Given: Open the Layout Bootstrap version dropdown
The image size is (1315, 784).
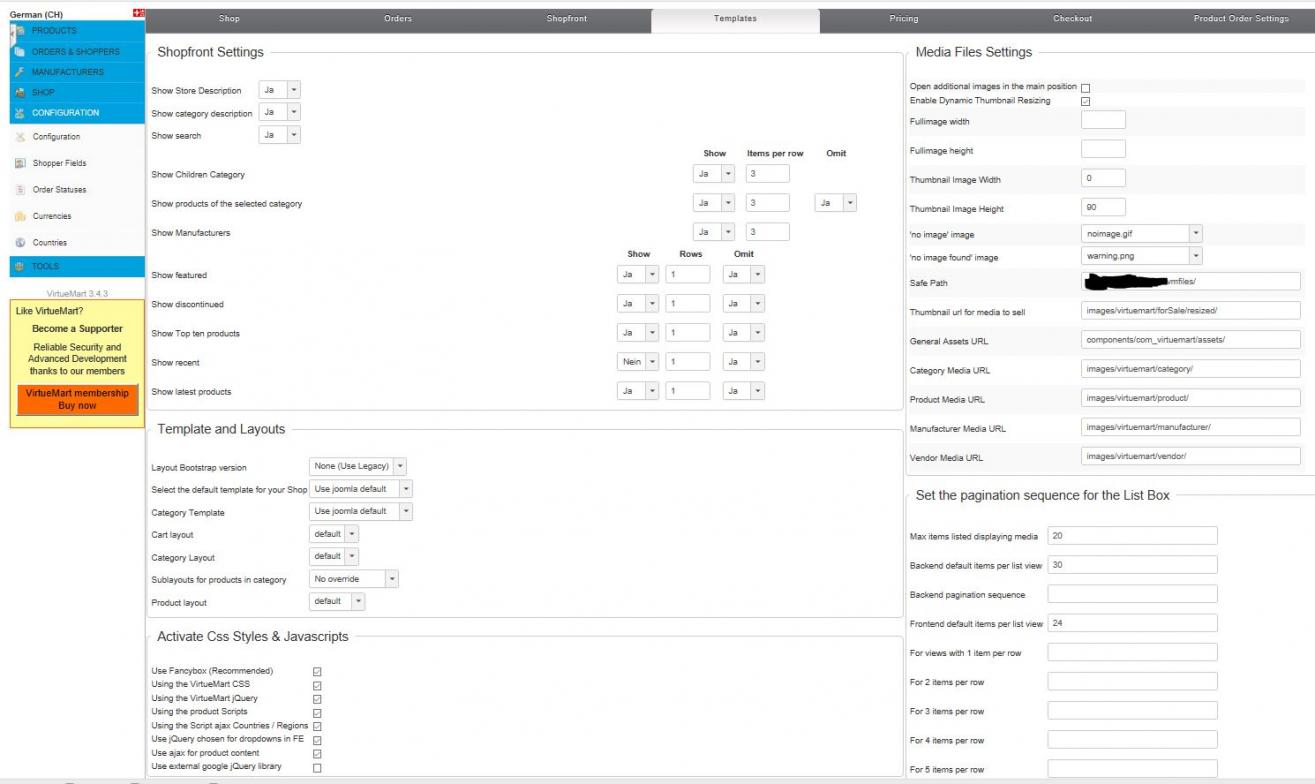Looking at the screenshot, I should pyautogui.click(x=358, y=466).
